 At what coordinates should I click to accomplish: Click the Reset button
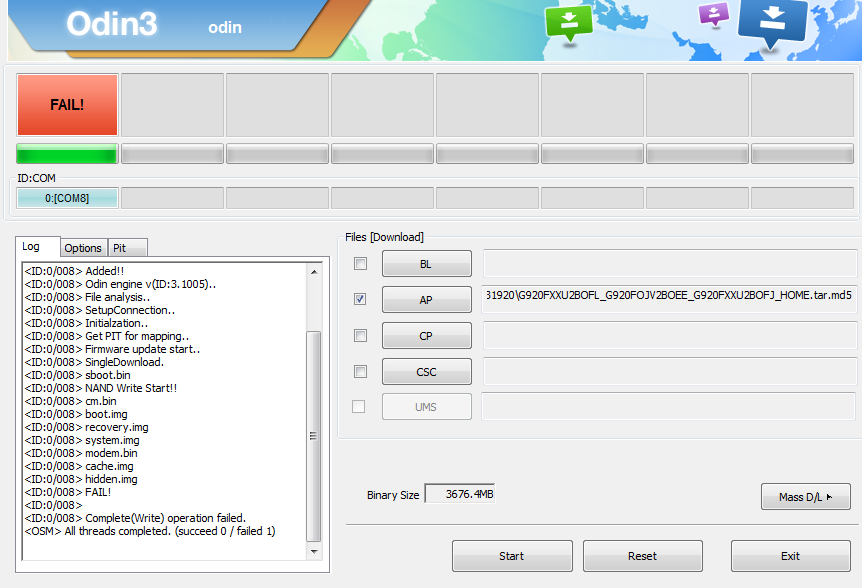pos(643,556)
